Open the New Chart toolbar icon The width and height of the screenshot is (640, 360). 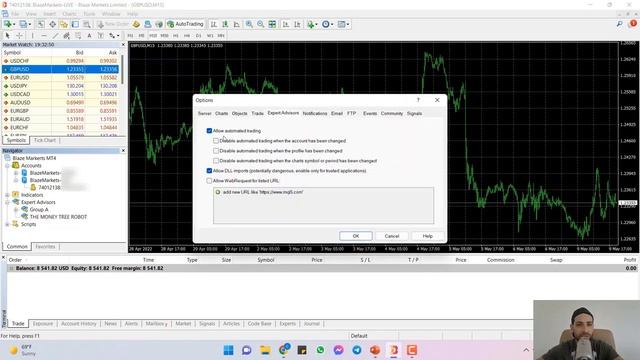coord(7,24)
